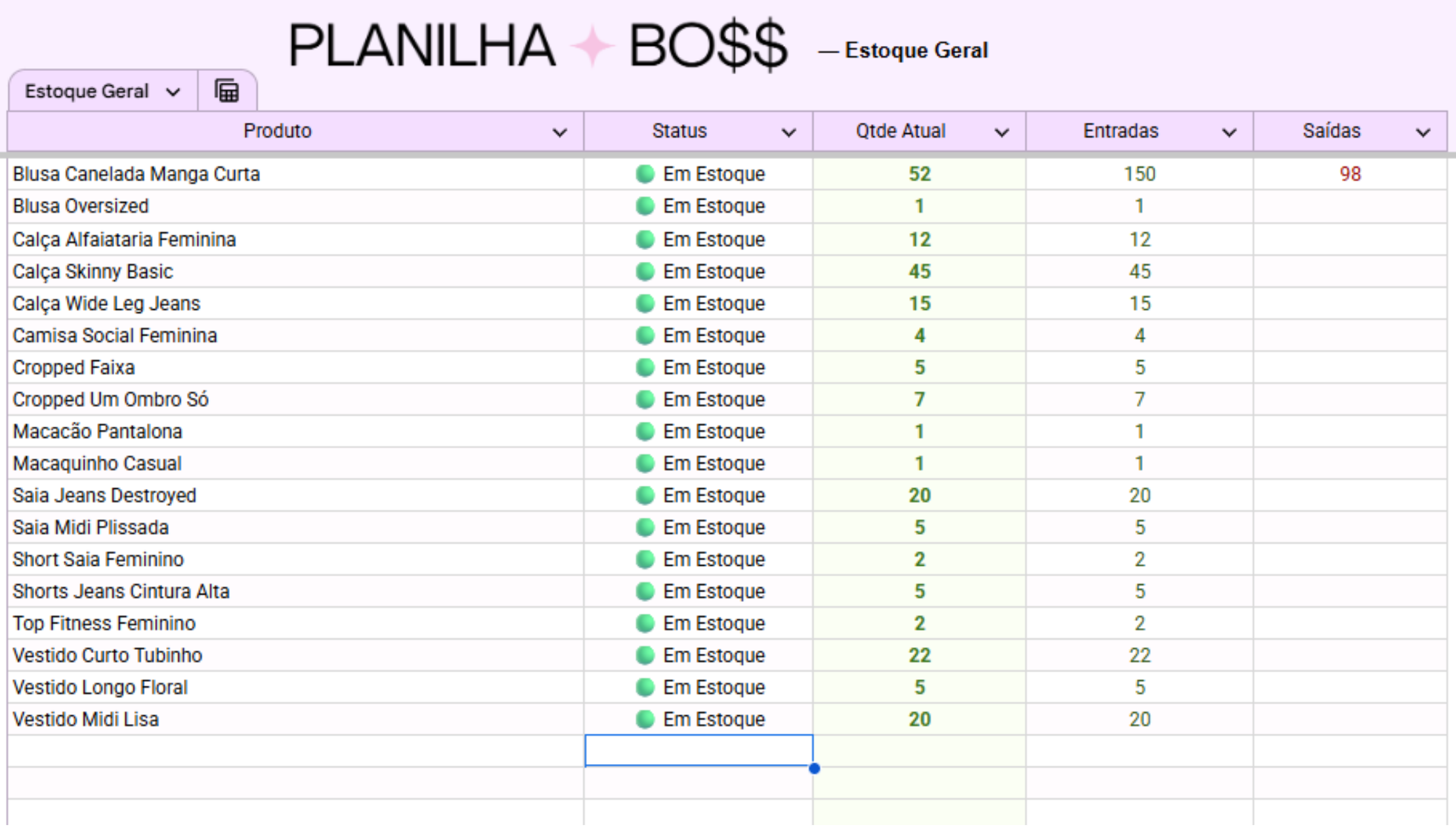The image size is (1456, 827).
Task: Click the Entradas value 150
Action: (x=1139, y=174)
